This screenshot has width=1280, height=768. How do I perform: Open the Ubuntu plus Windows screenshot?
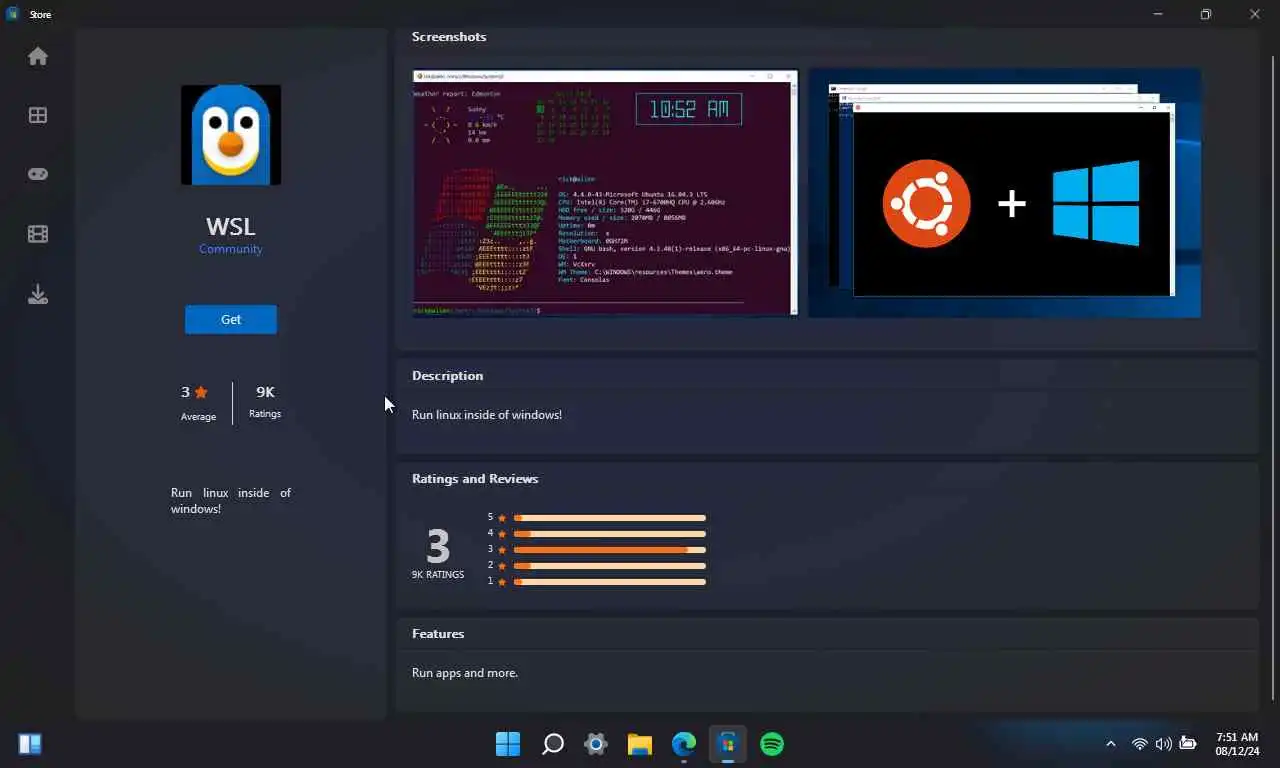coord(1005,193)
